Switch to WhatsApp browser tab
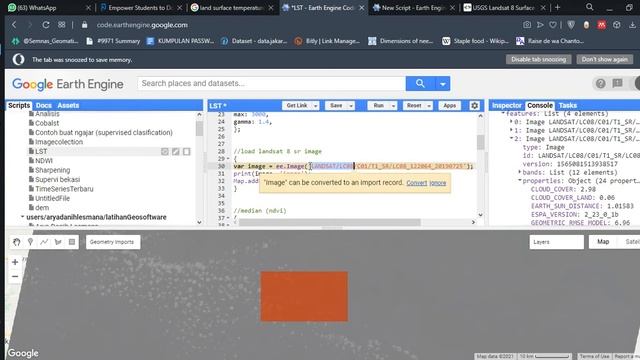 pyautogui.click(x=49, y=7)
